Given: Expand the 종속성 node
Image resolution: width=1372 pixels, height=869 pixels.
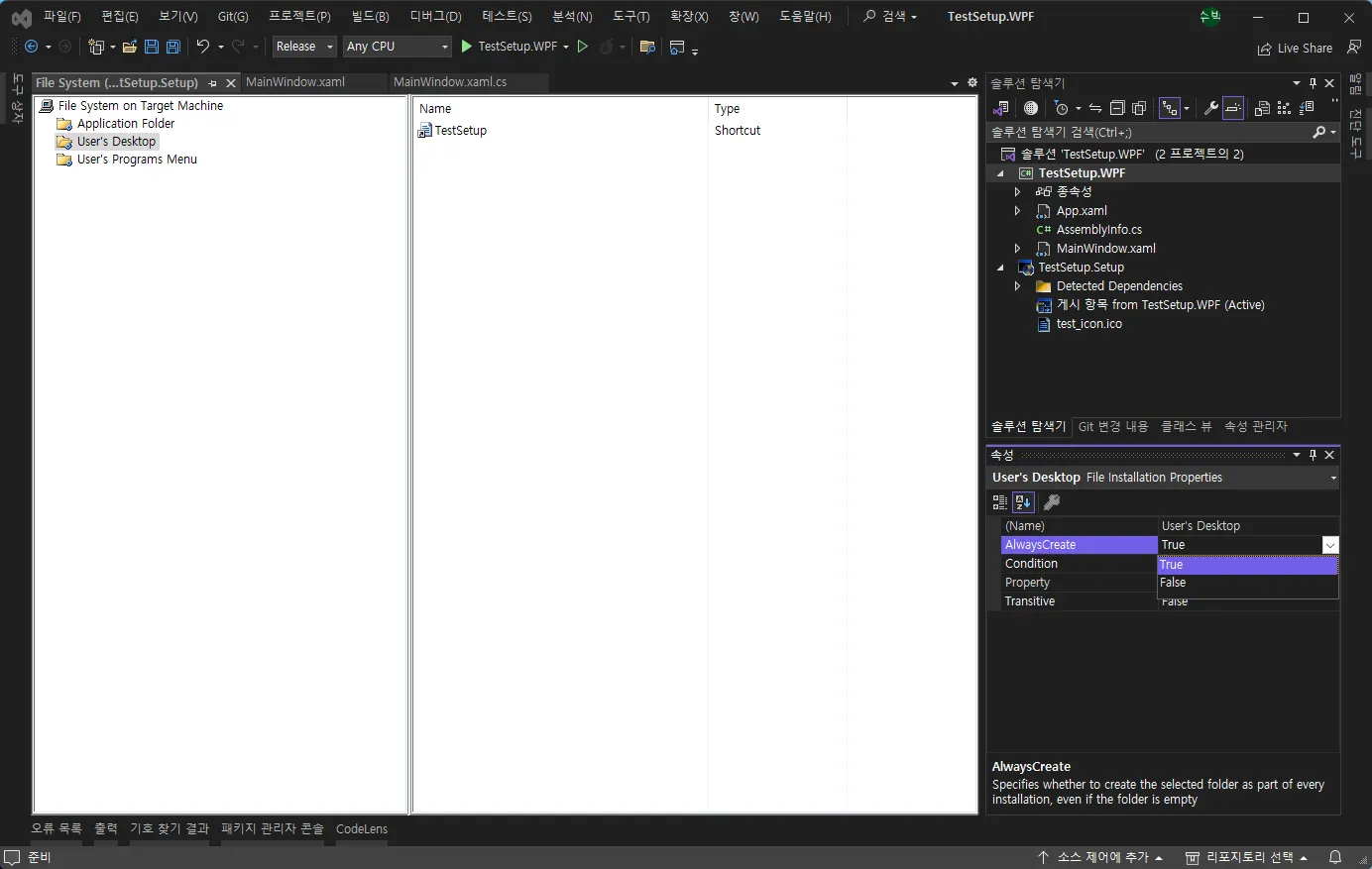Looking at the screenshot, I should click(1017, 192).
